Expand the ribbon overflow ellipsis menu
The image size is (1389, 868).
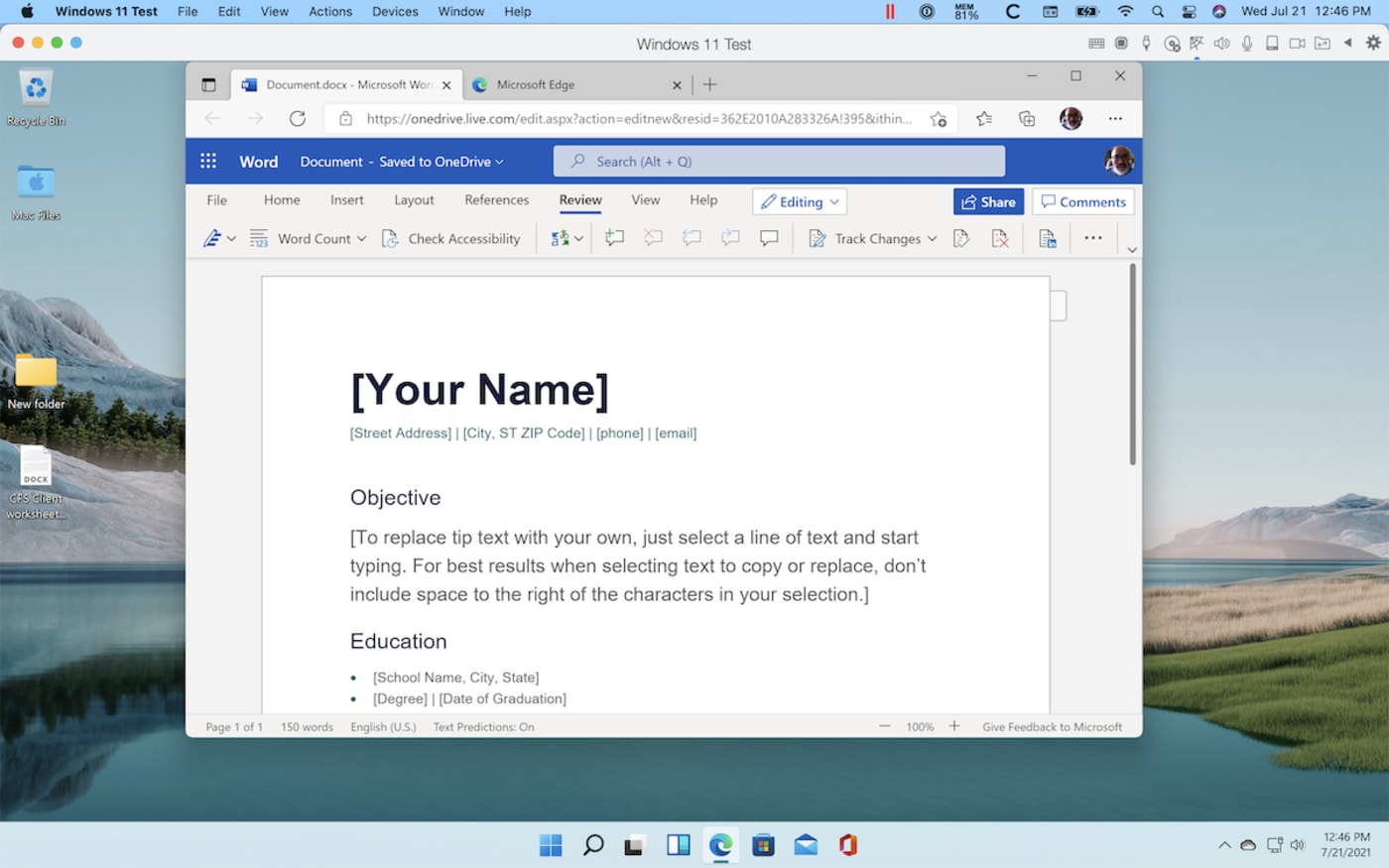coord(1092,238)
